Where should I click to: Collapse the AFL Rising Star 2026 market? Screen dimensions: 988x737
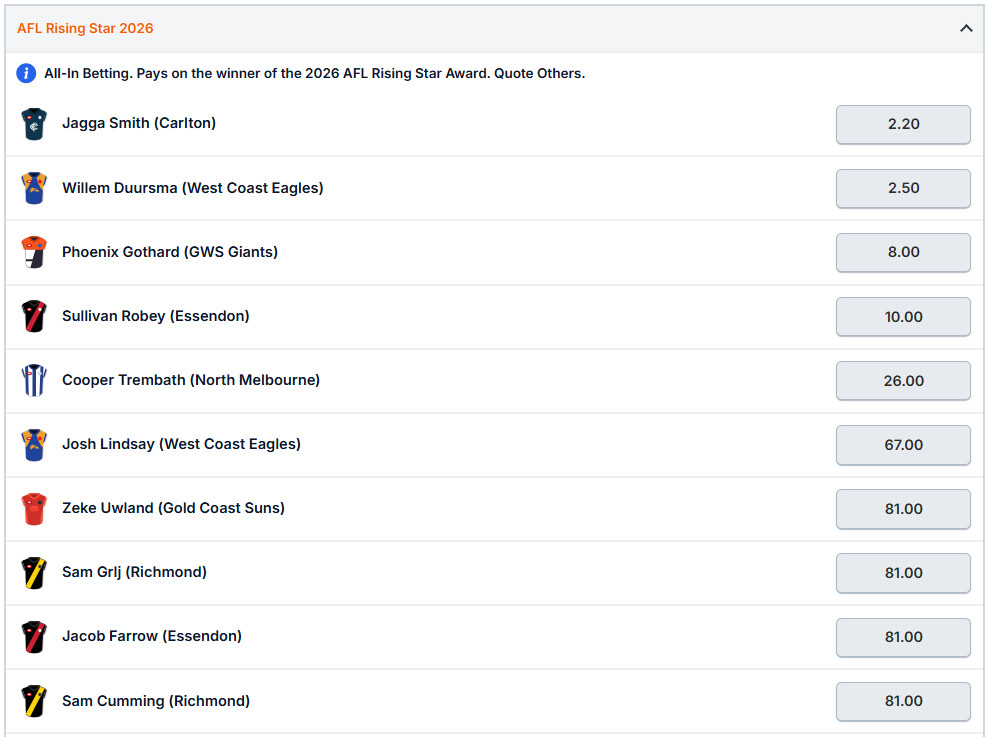tap(965, 28)
